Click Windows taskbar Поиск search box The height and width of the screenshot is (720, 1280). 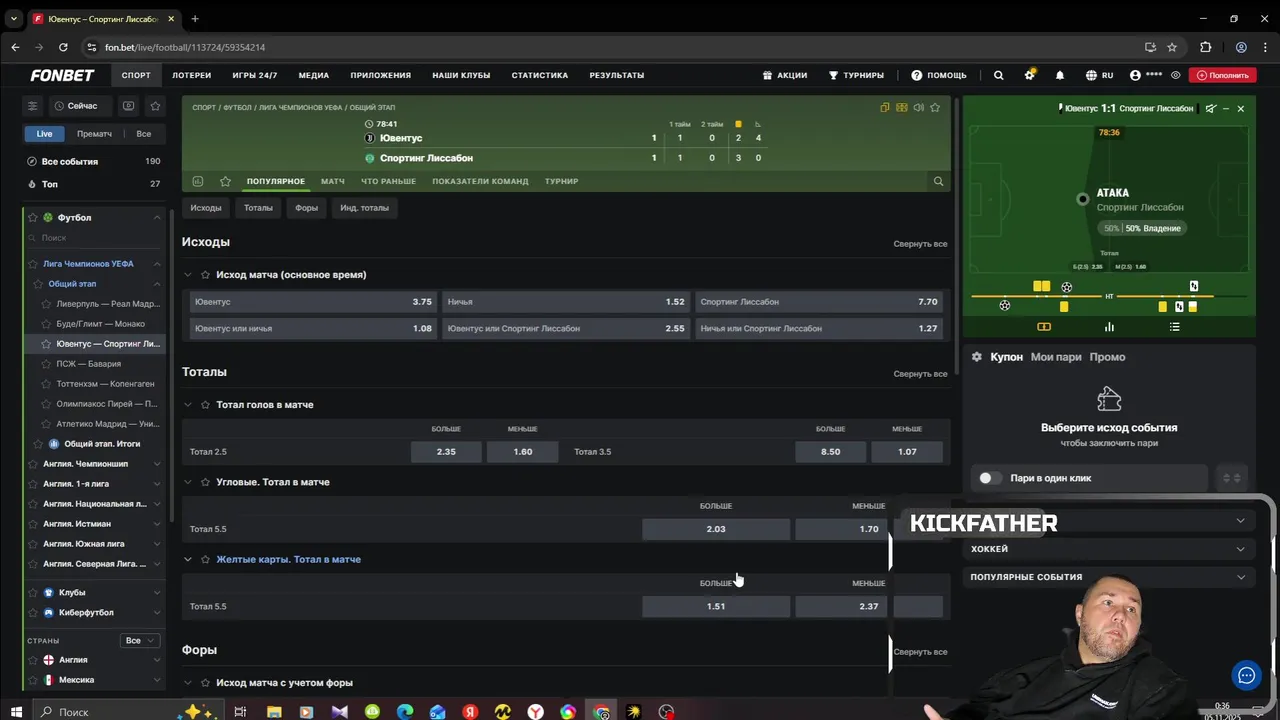tap(100, 712)
